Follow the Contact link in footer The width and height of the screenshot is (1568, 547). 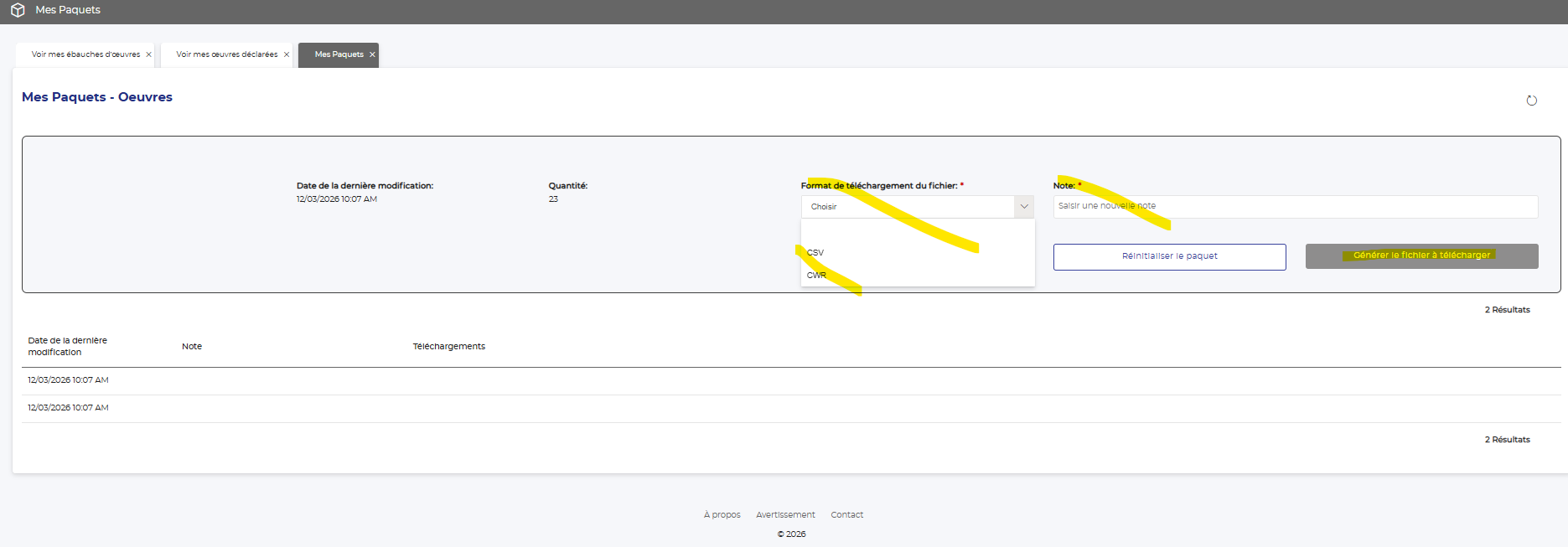[x=846, y=514]
